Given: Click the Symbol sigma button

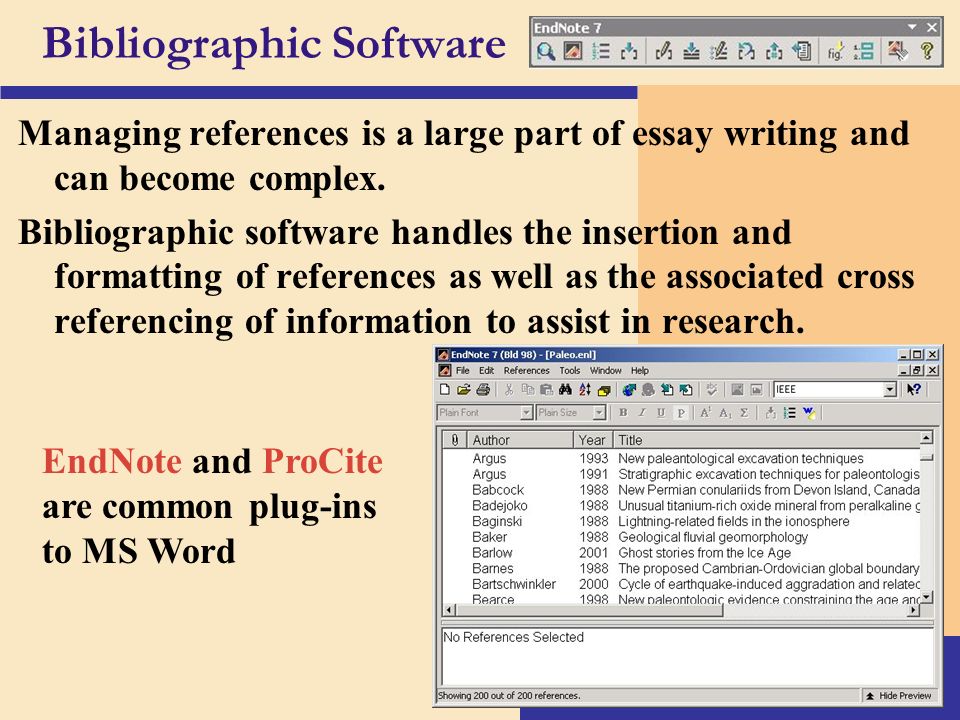Looking at the screenshot, I should (744, 413).
